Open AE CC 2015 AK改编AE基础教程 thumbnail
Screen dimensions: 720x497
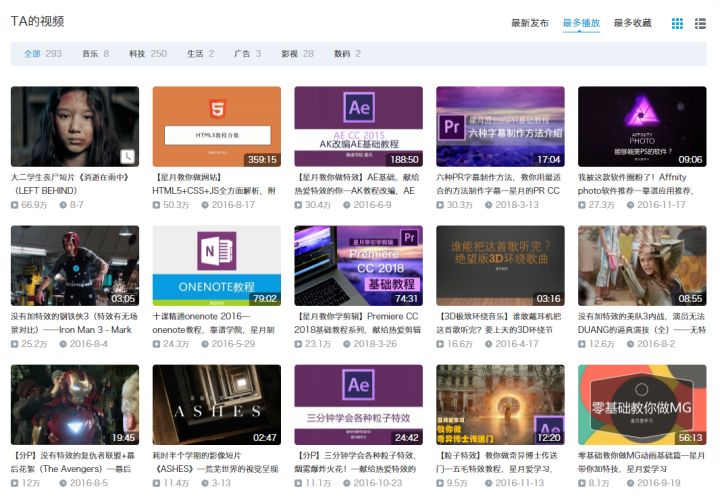coord(359,126)
